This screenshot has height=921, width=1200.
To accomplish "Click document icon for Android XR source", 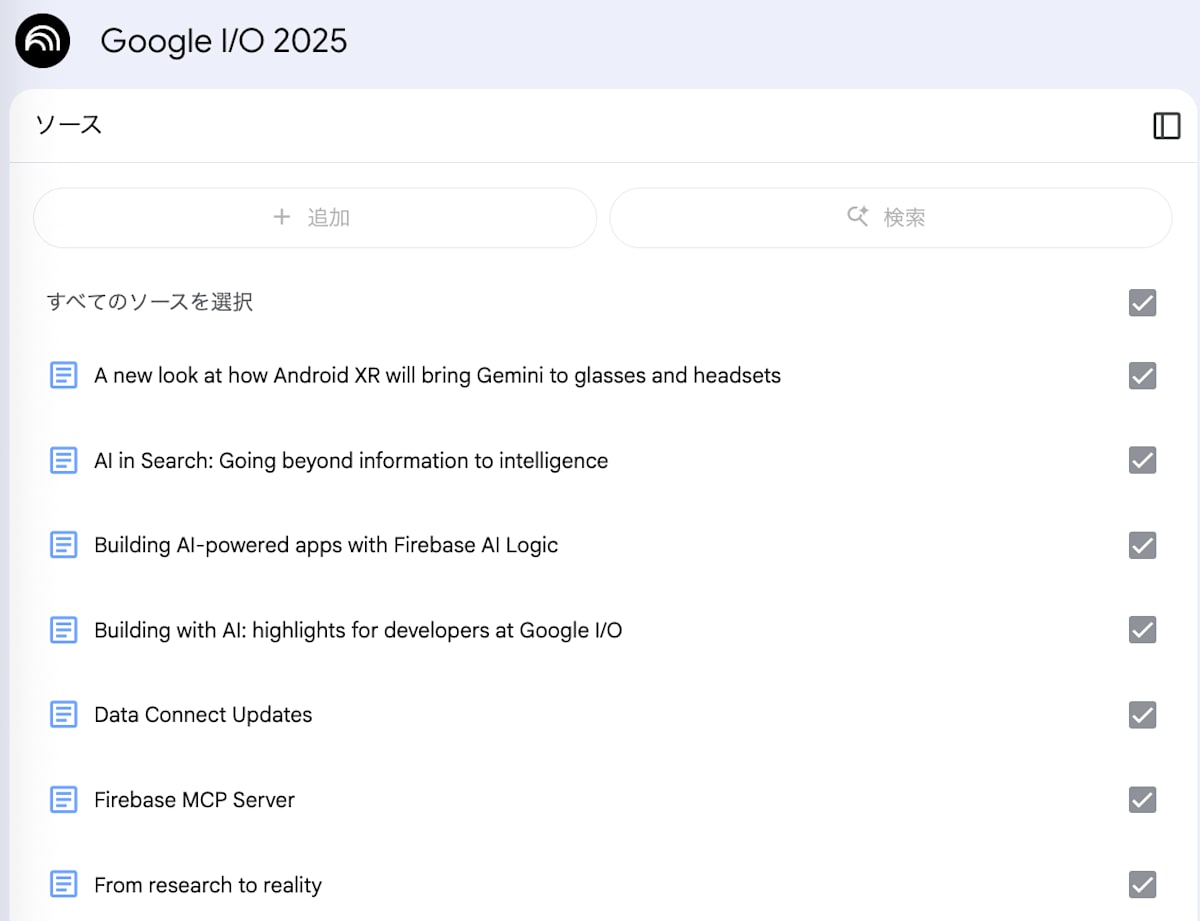I will (x=63, y=376).
